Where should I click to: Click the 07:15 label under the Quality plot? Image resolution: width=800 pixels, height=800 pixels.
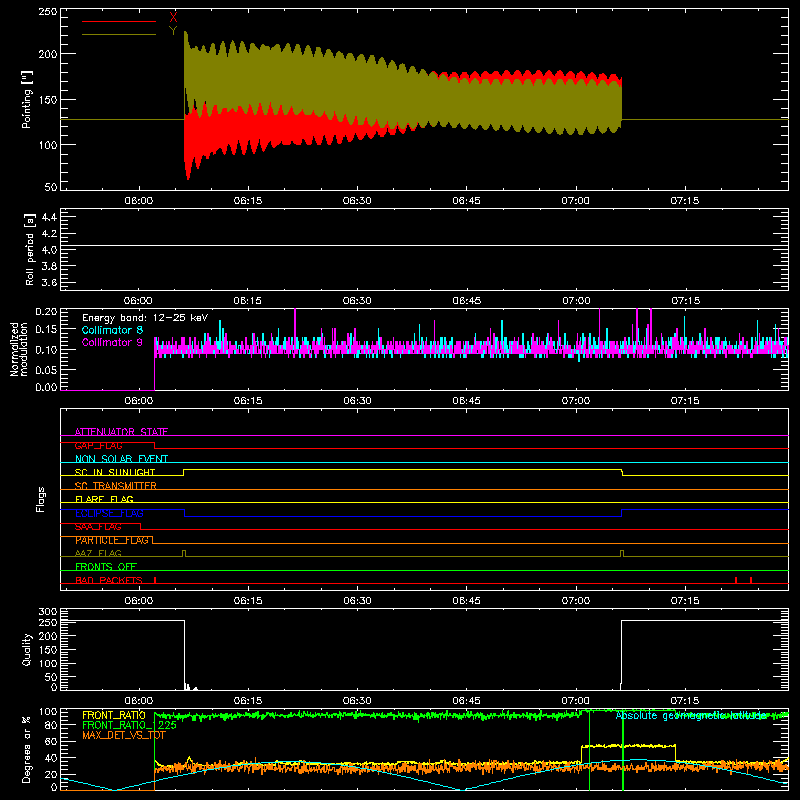[x=685, y=701]
